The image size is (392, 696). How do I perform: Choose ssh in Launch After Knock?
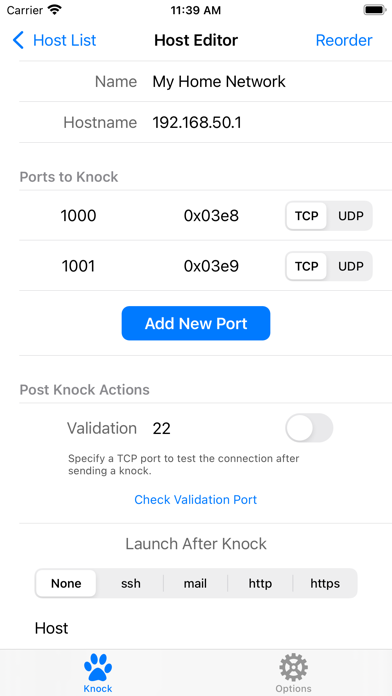point(131,583)
